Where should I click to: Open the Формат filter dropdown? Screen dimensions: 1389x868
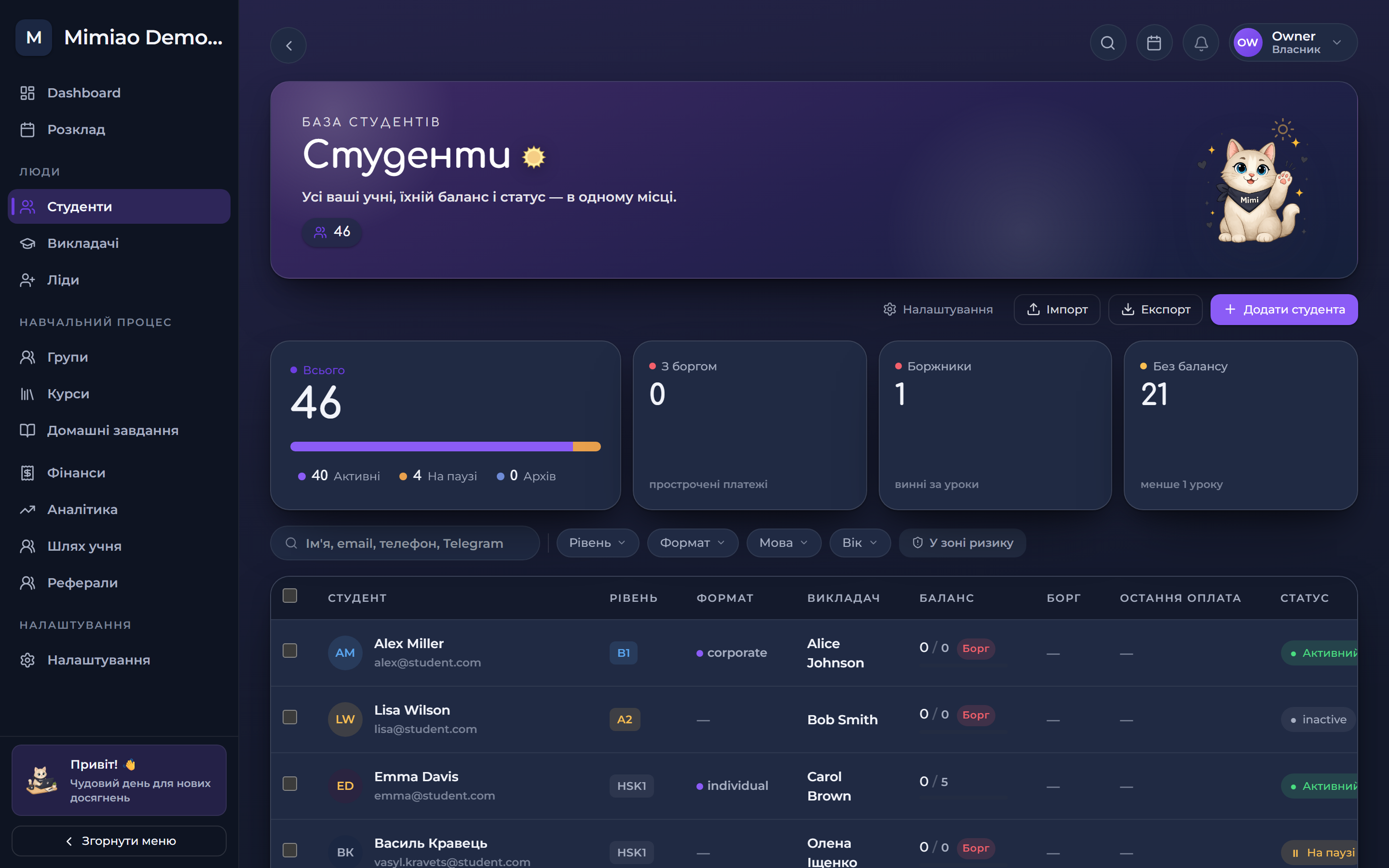692,542
